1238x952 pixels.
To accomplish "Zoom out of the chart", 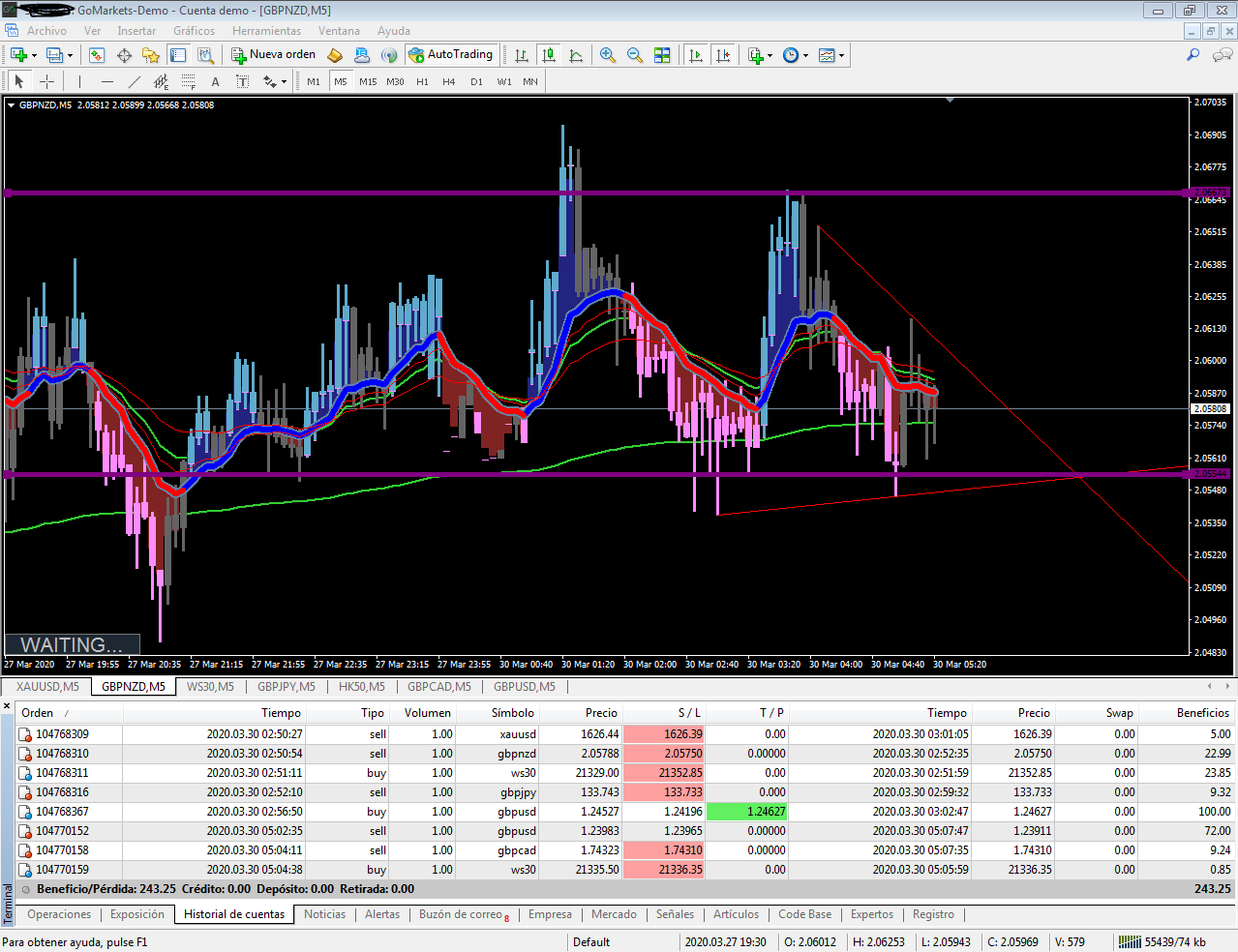I will [x=635, y=55].
